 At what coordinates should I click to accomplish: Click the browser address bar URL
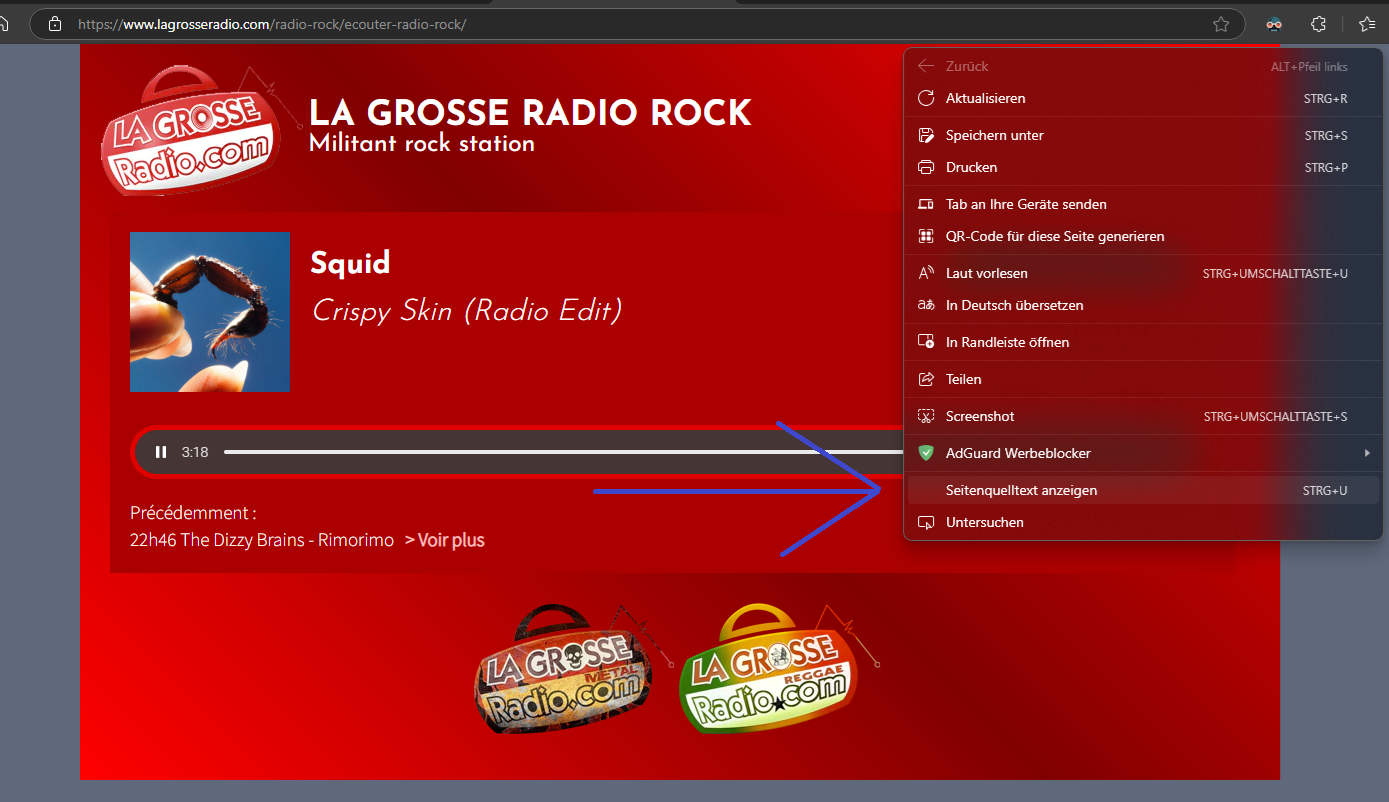tap(272, 24)
